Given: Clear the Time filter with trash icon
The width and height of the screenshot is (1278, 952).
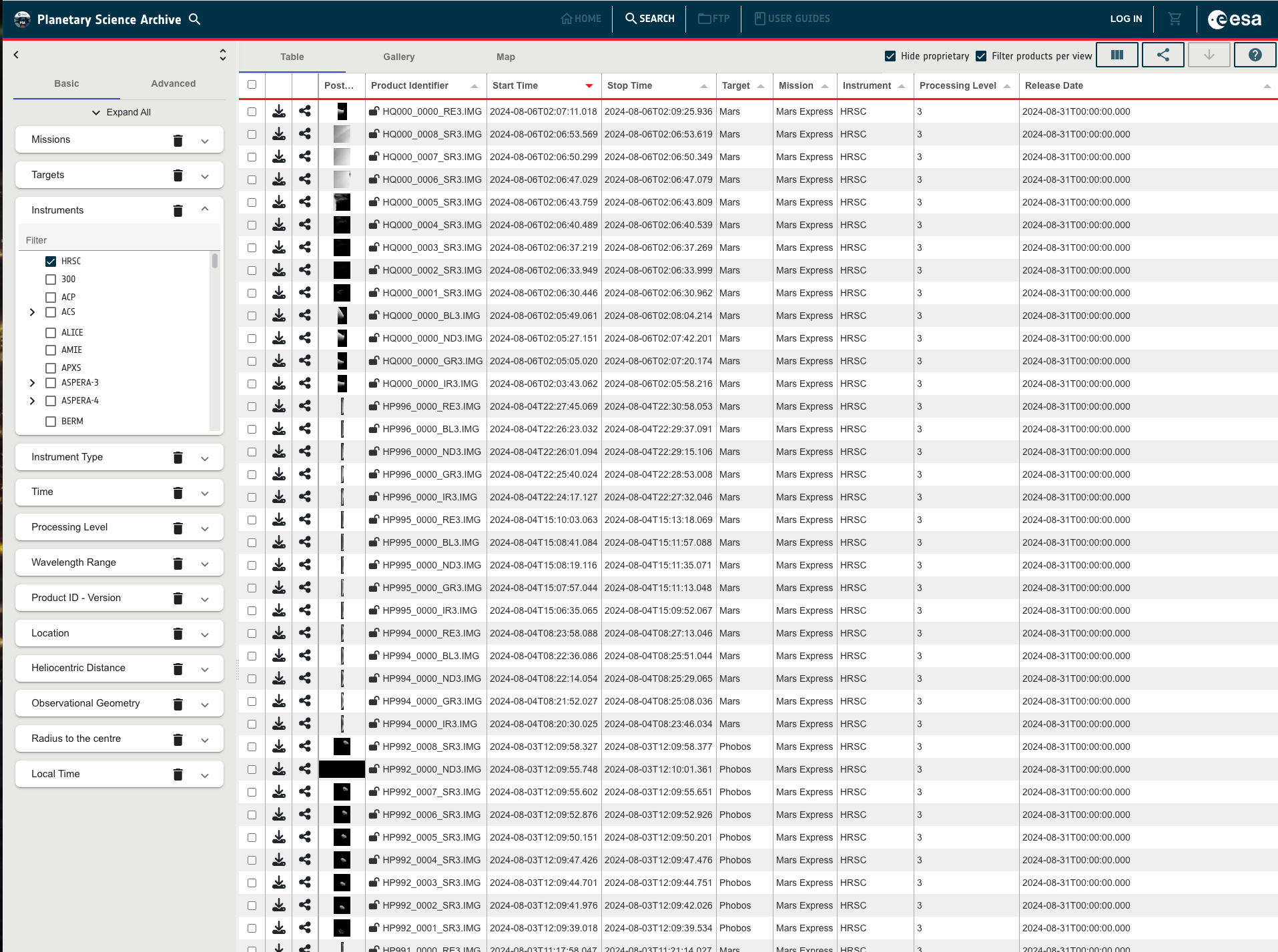Looking at the screenshot, I should (178, 493).
